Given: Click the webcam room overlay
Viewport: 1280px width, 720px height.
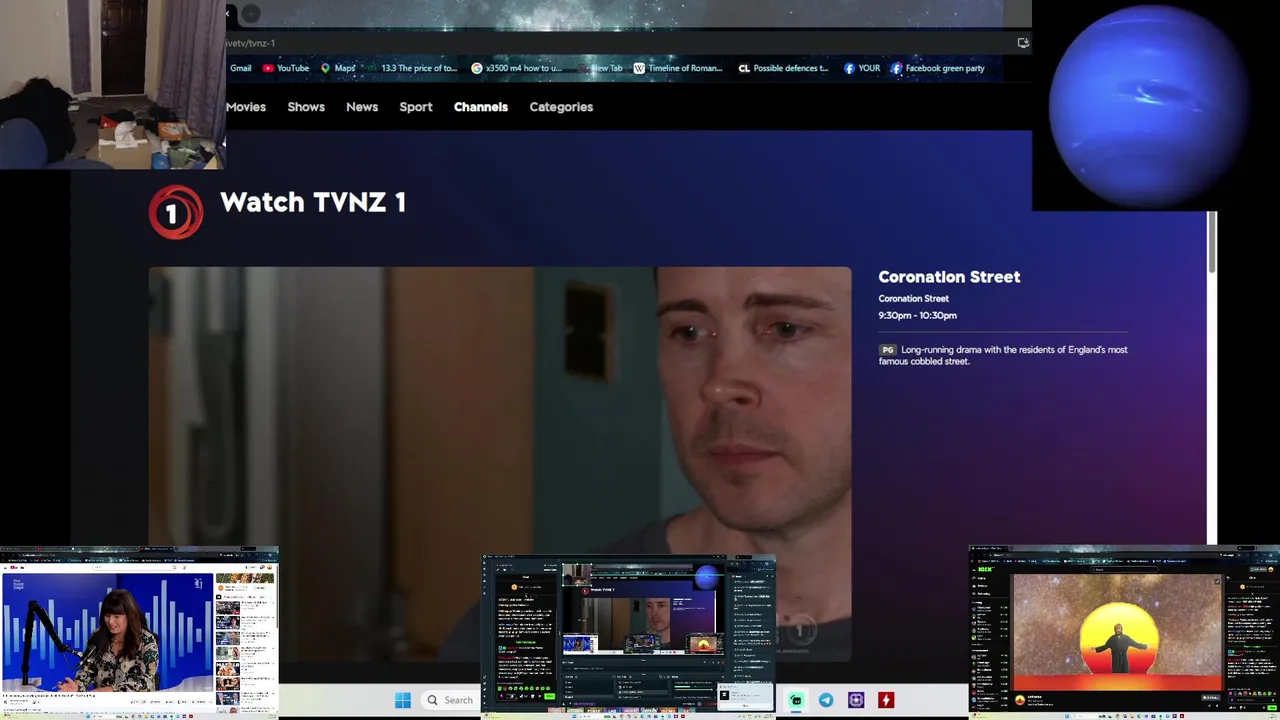Looking at the screenshot, I should click(x=112, y=84).
